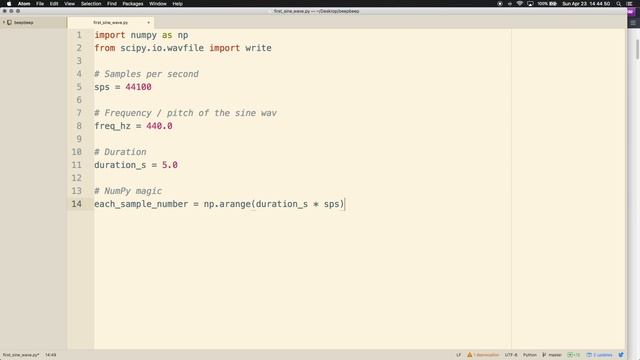Click the blue squirrel icon in status bar

[x=621, y=355]
